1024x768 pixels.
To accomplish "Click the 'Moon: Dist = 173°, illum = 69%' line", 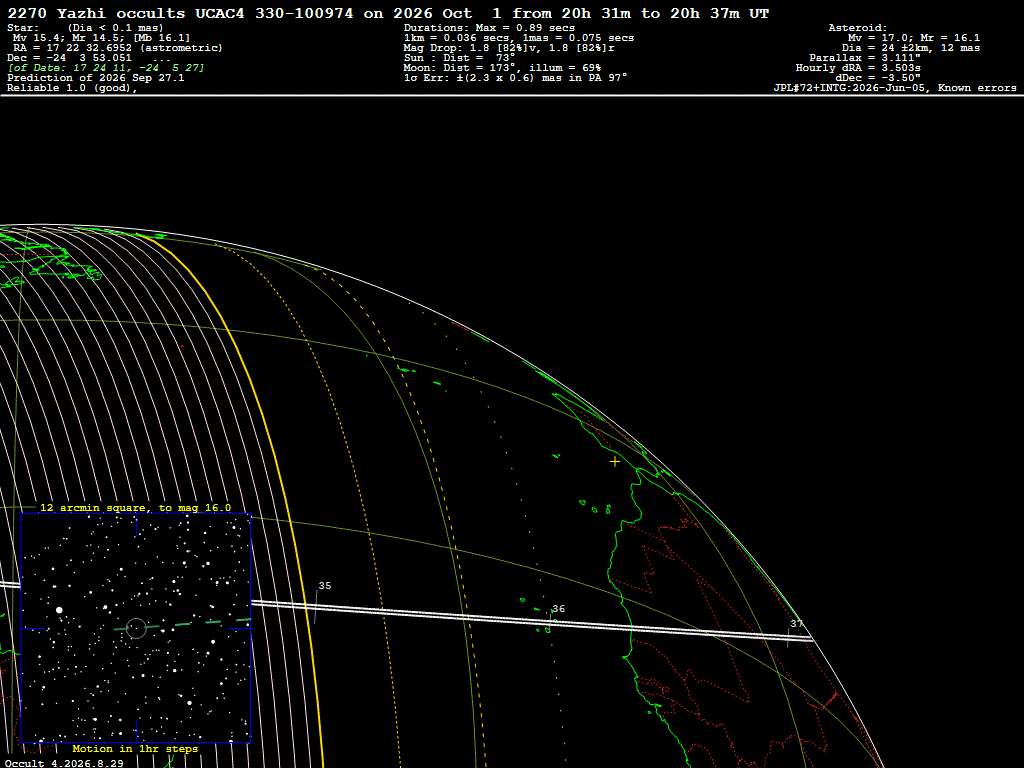I will click(502, 68).
